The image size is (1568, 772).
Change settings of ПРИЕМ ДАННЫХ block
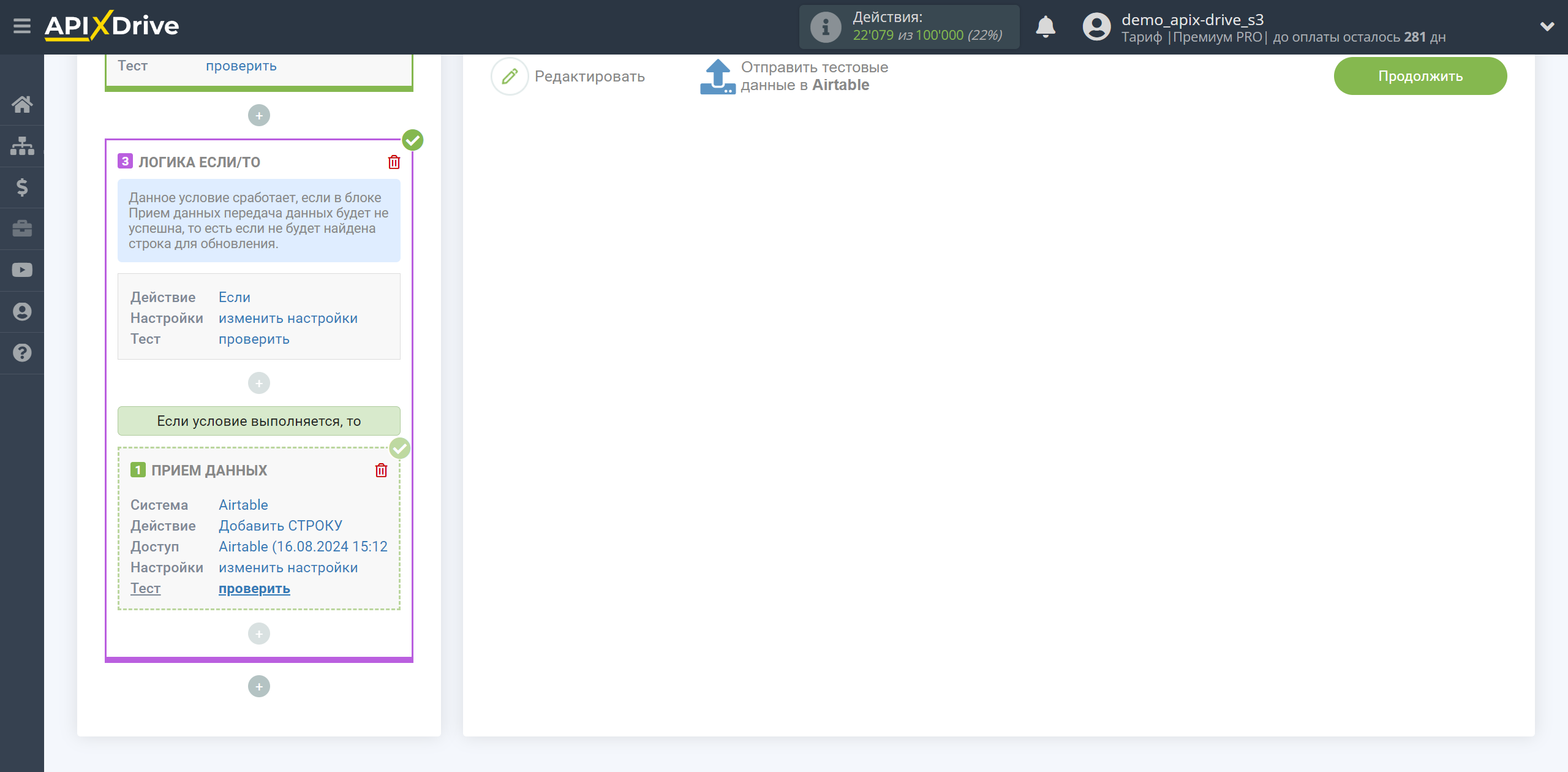(x=288, y=567)
